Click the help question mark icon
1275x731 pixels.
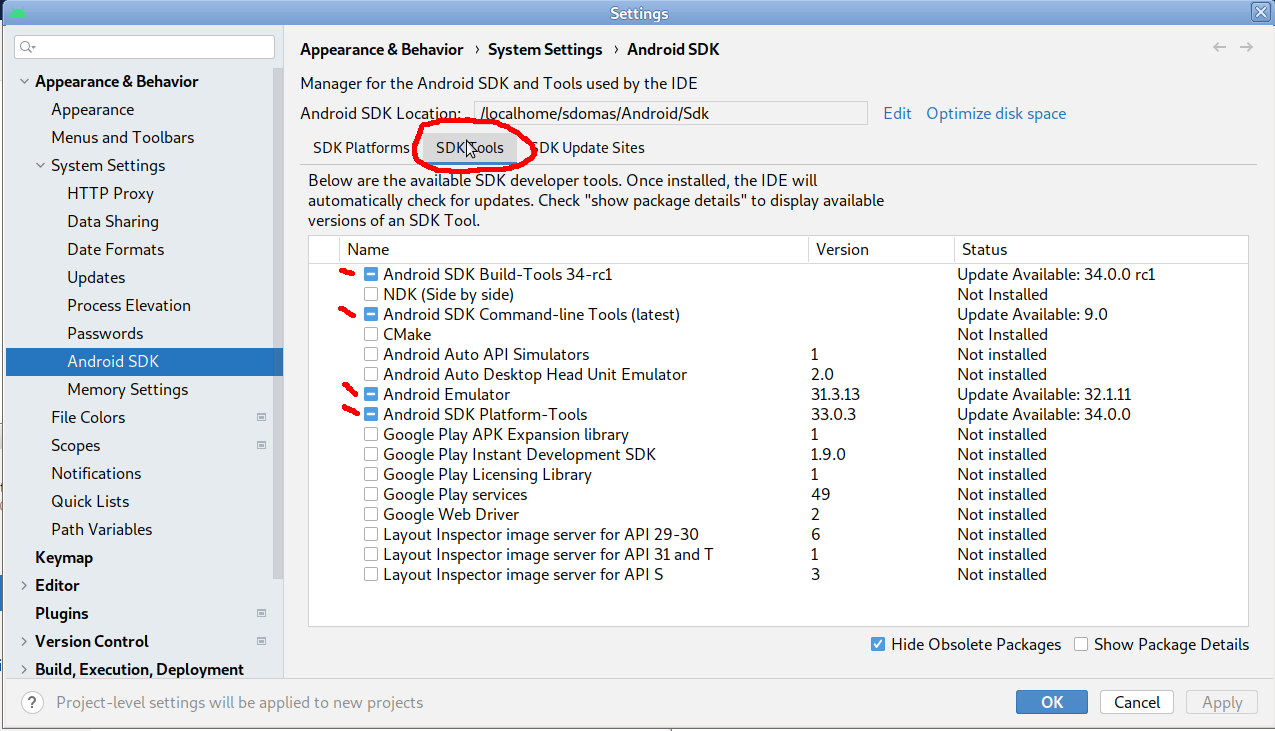pyautogui.click(x=31, y=702)
